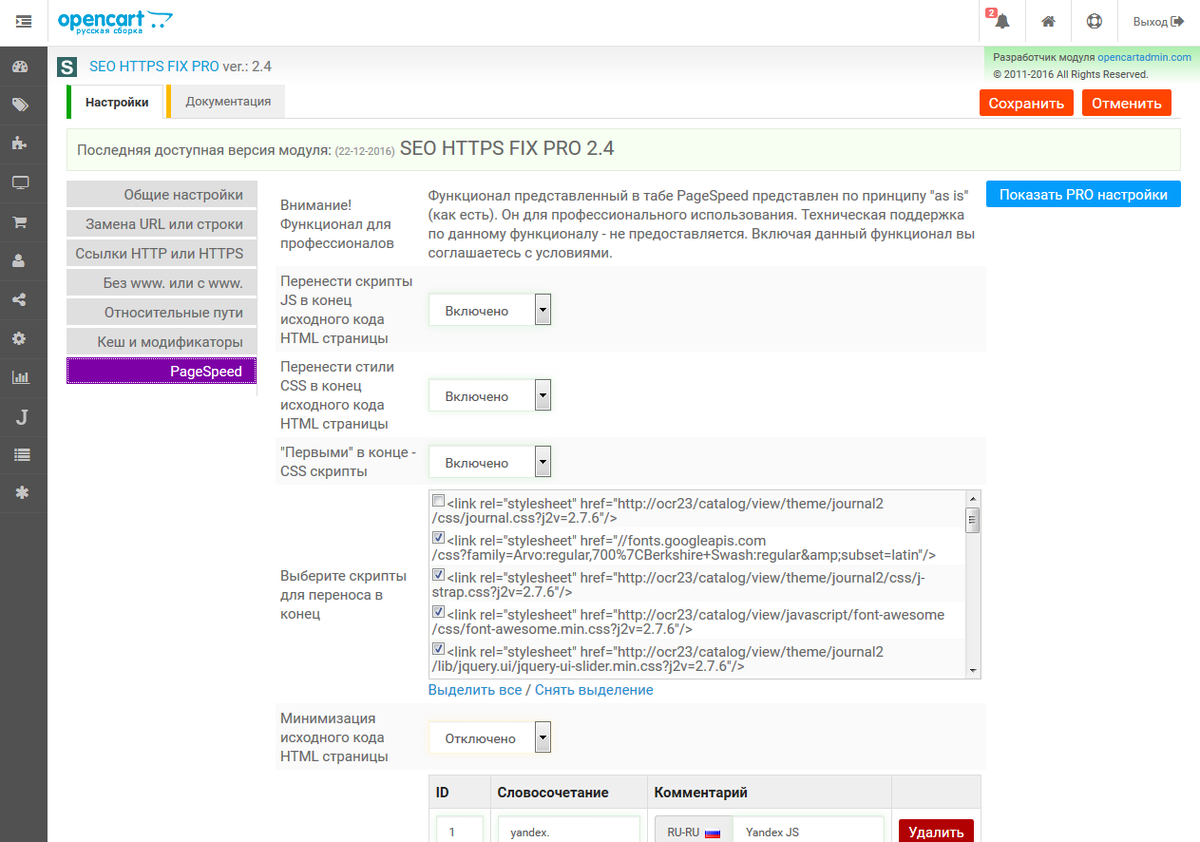Open Journal theme J icon in sidebar
The height and width of the screenshot is (842, 1200).
20,417
